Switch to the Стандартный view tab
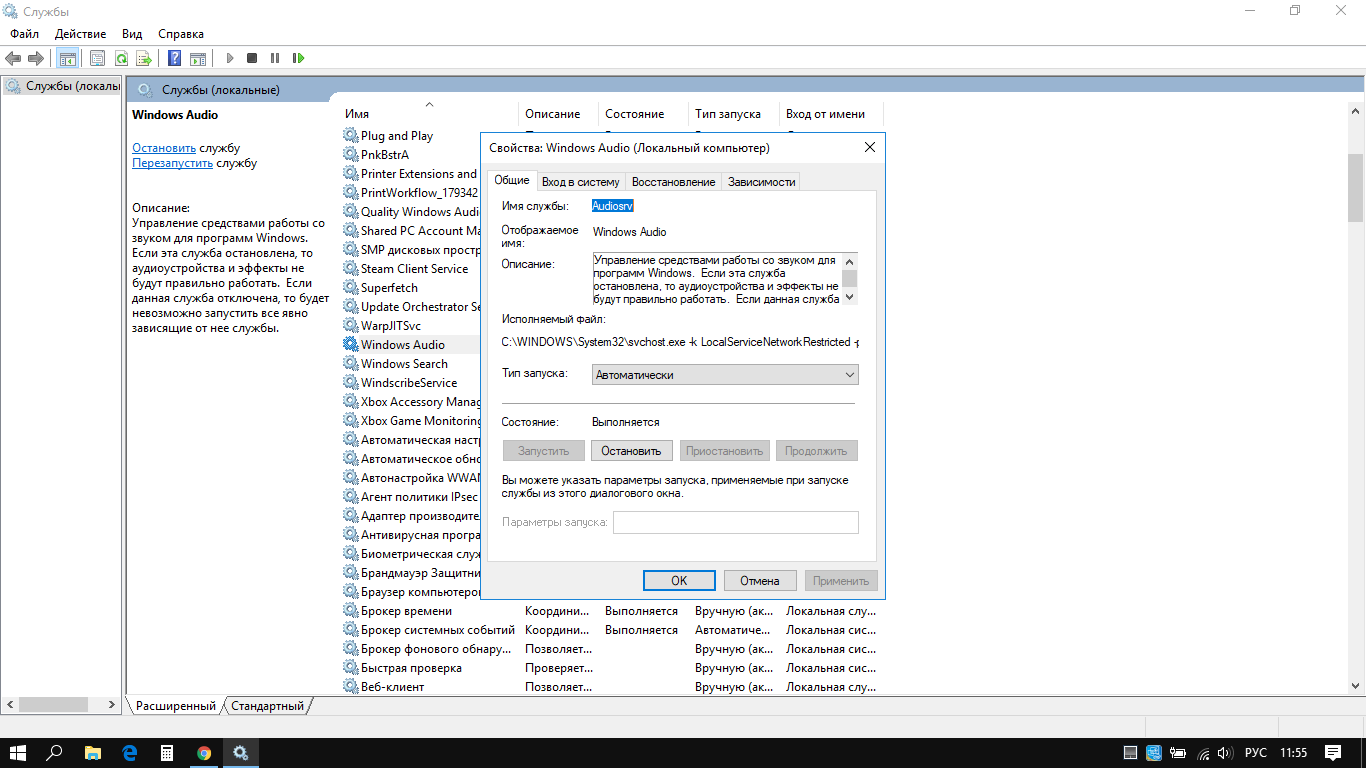 pos(267,706)
